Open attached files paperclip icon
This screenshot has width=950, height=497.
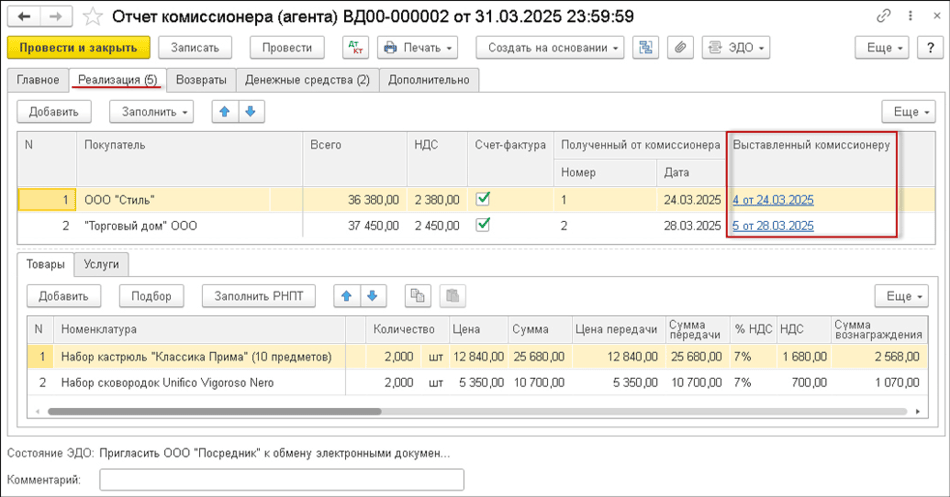679,48
